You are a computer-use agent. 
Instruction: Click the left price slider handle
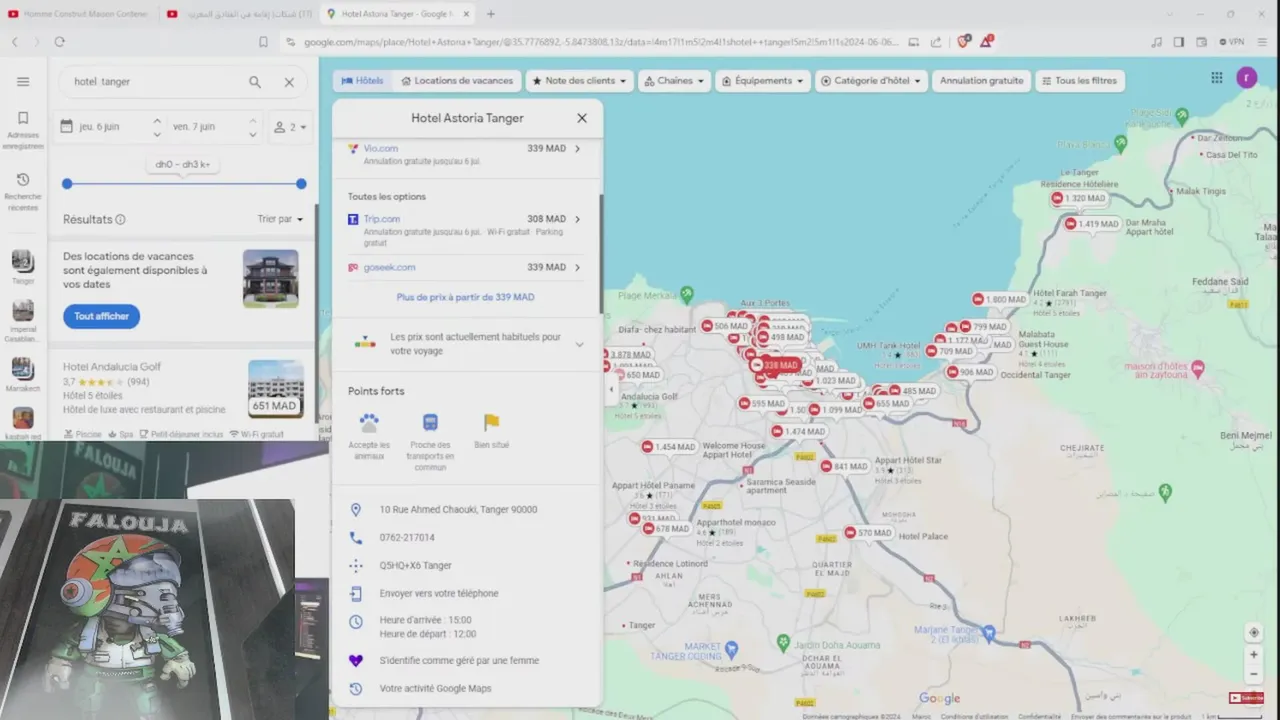pyautogui.click(x=67, y=184)
